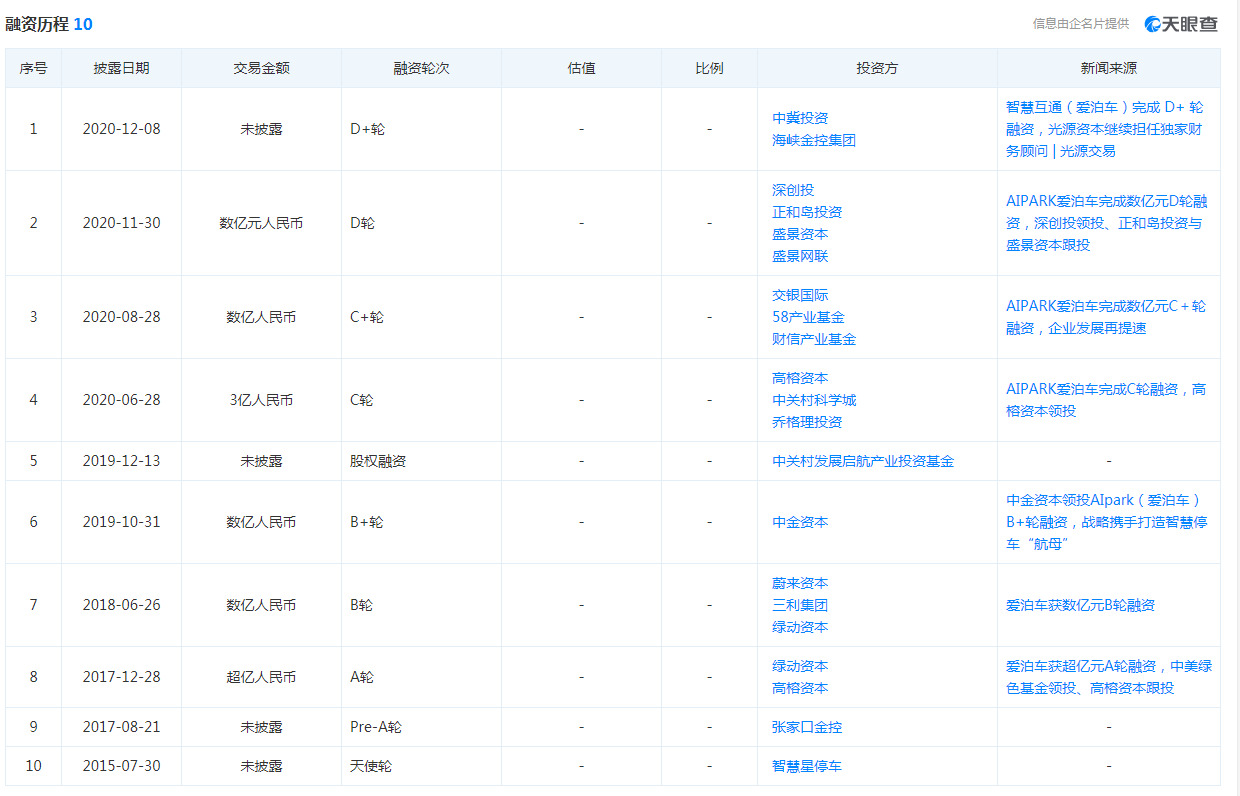1240x796 pixels.
Task: Click the amount 3亿人民币
Action: (261, 400)
